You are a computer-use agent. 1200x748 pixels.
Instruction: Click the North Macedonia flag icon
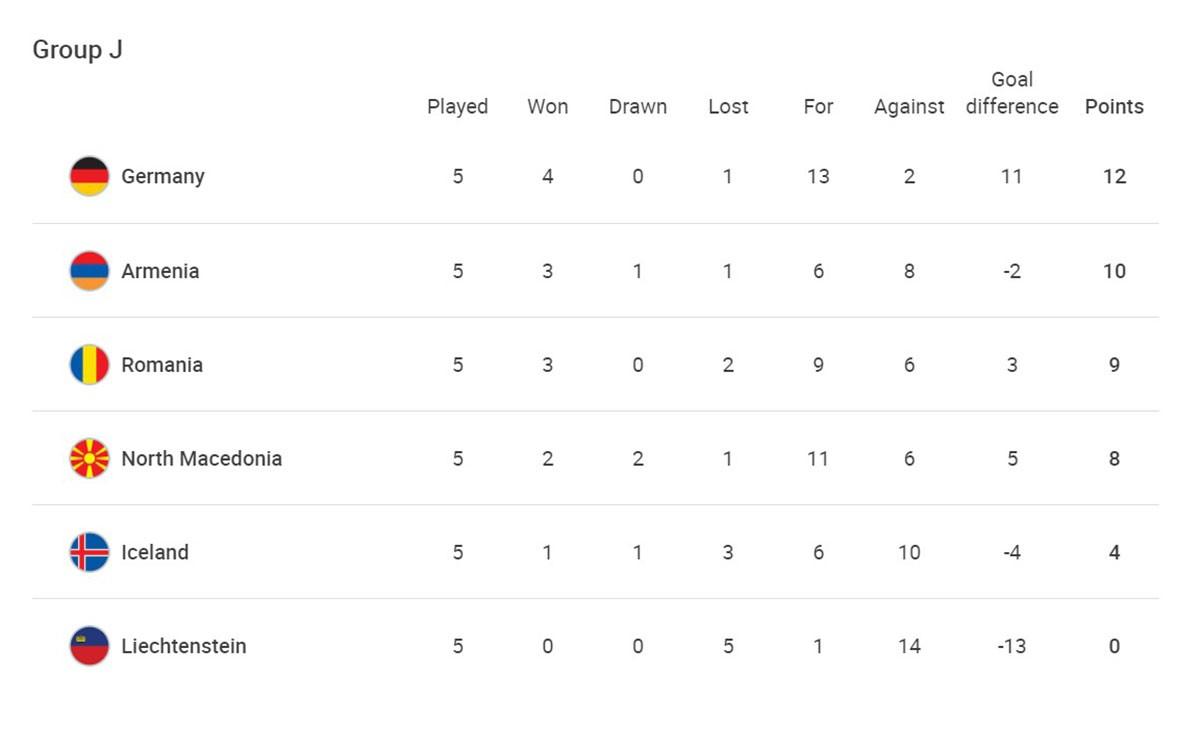click(89, 459)
